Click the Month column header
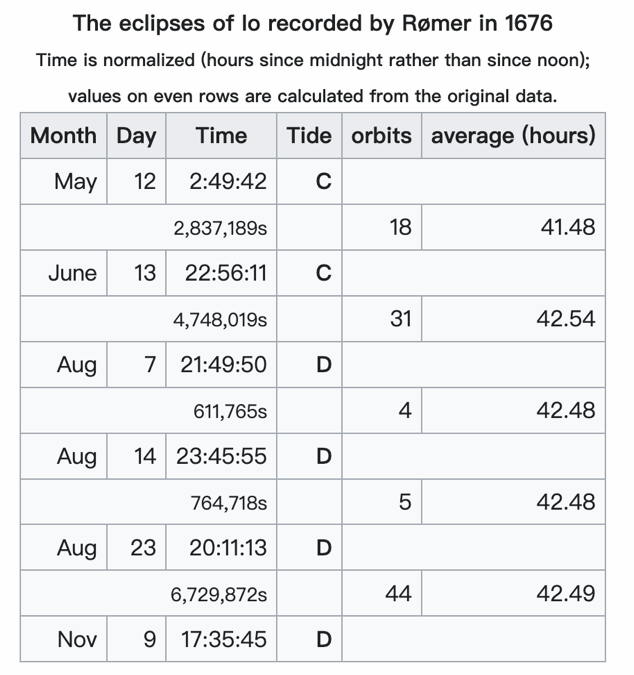This screenshot has width=634, height=675. 64,136
